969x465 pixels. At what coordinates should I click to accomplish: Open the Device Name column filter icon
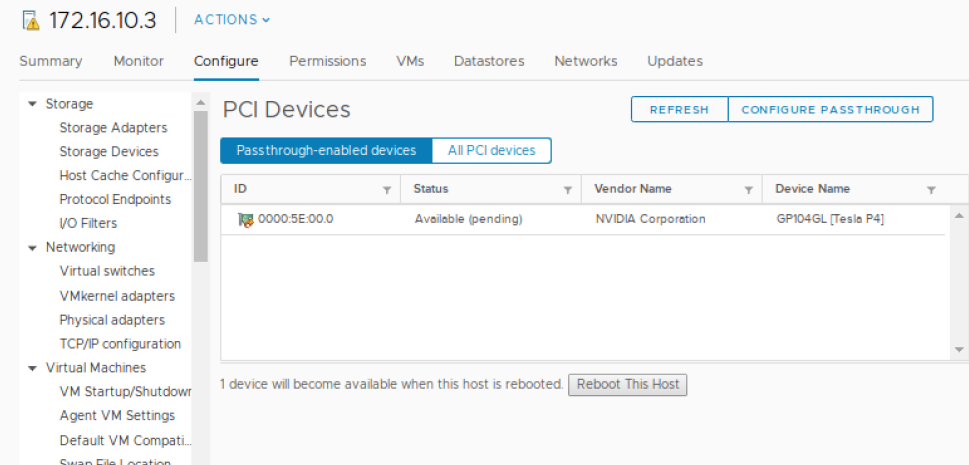(931, 190)
